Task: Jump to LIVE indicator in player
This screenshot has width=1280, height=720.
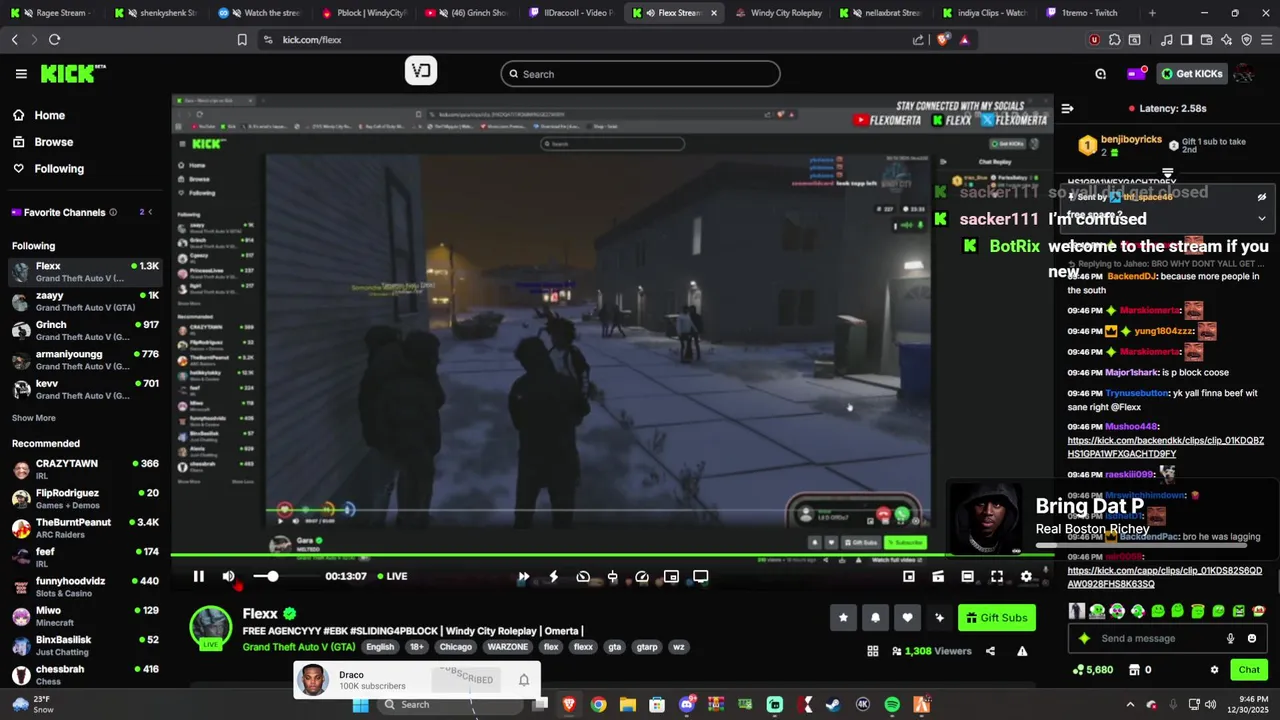Action: (392, 576)
